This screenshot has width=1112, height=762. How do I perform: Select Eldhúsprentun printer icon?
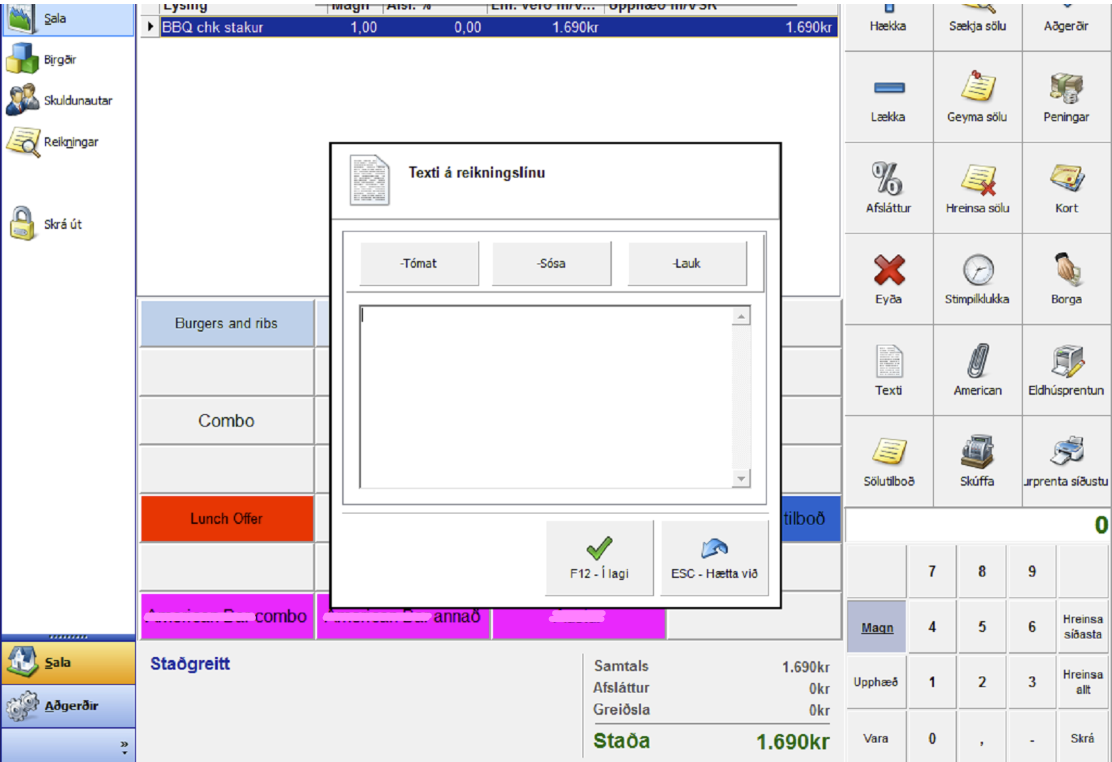1066,362
